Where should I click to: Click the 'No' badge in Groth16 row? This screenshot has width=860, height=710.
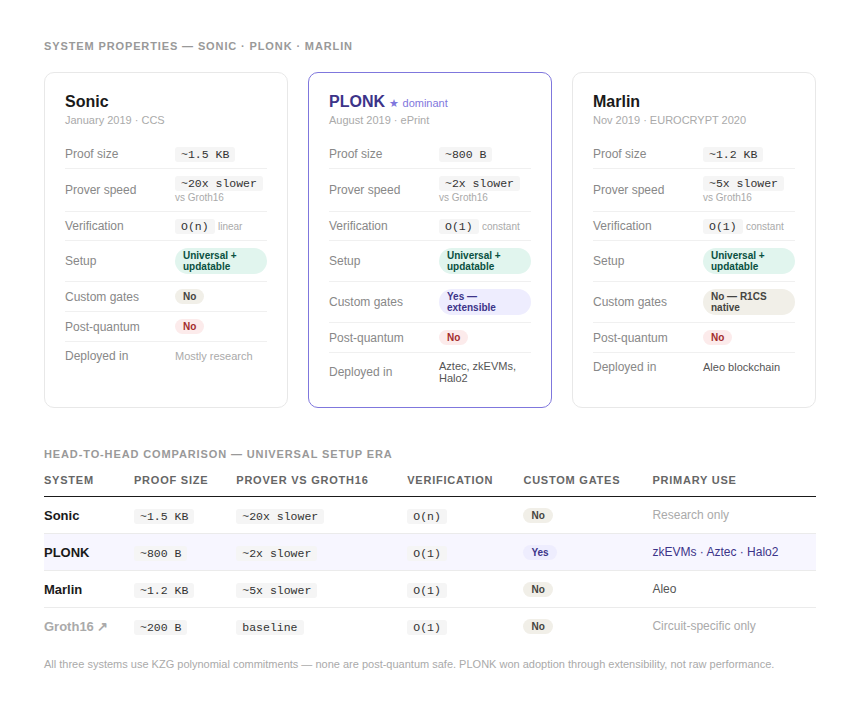[538, 626]
